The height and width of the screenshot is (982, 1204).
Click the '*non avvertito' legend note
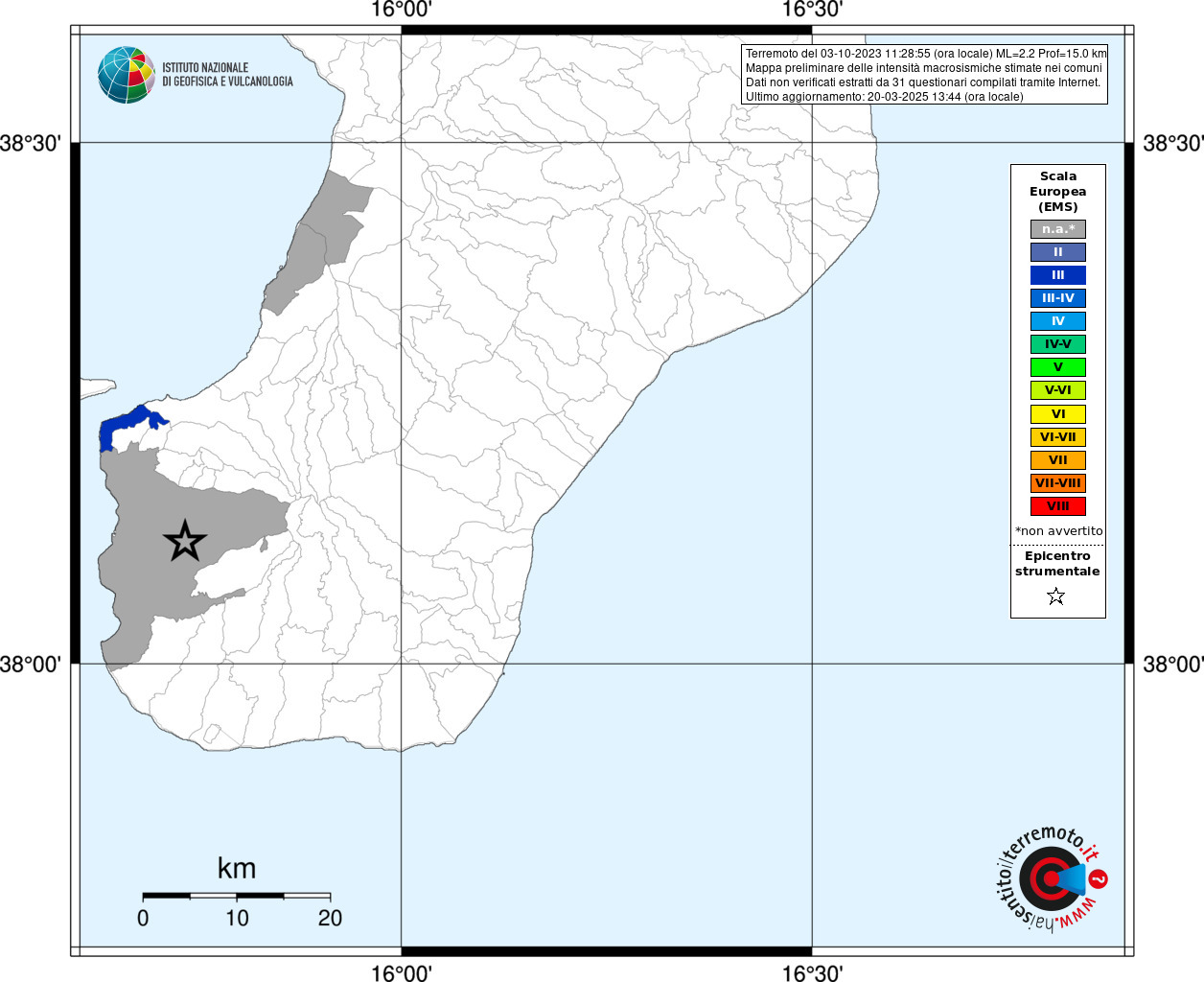point(1059,531)
